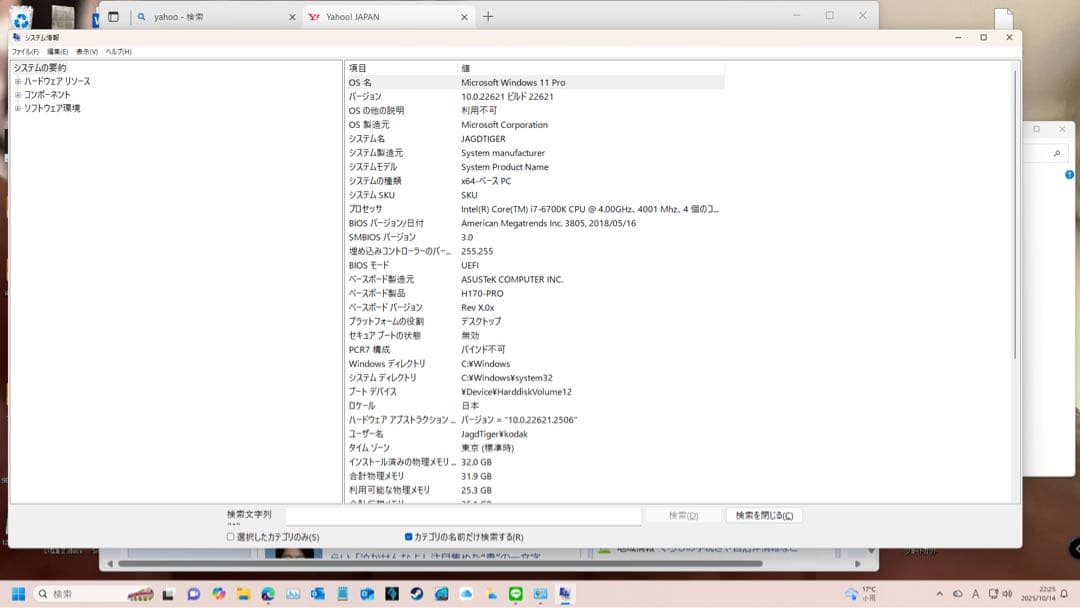This screenshot has width=1080, height=608.
Task: Open LINE from the taskbar
Action: 515,595
